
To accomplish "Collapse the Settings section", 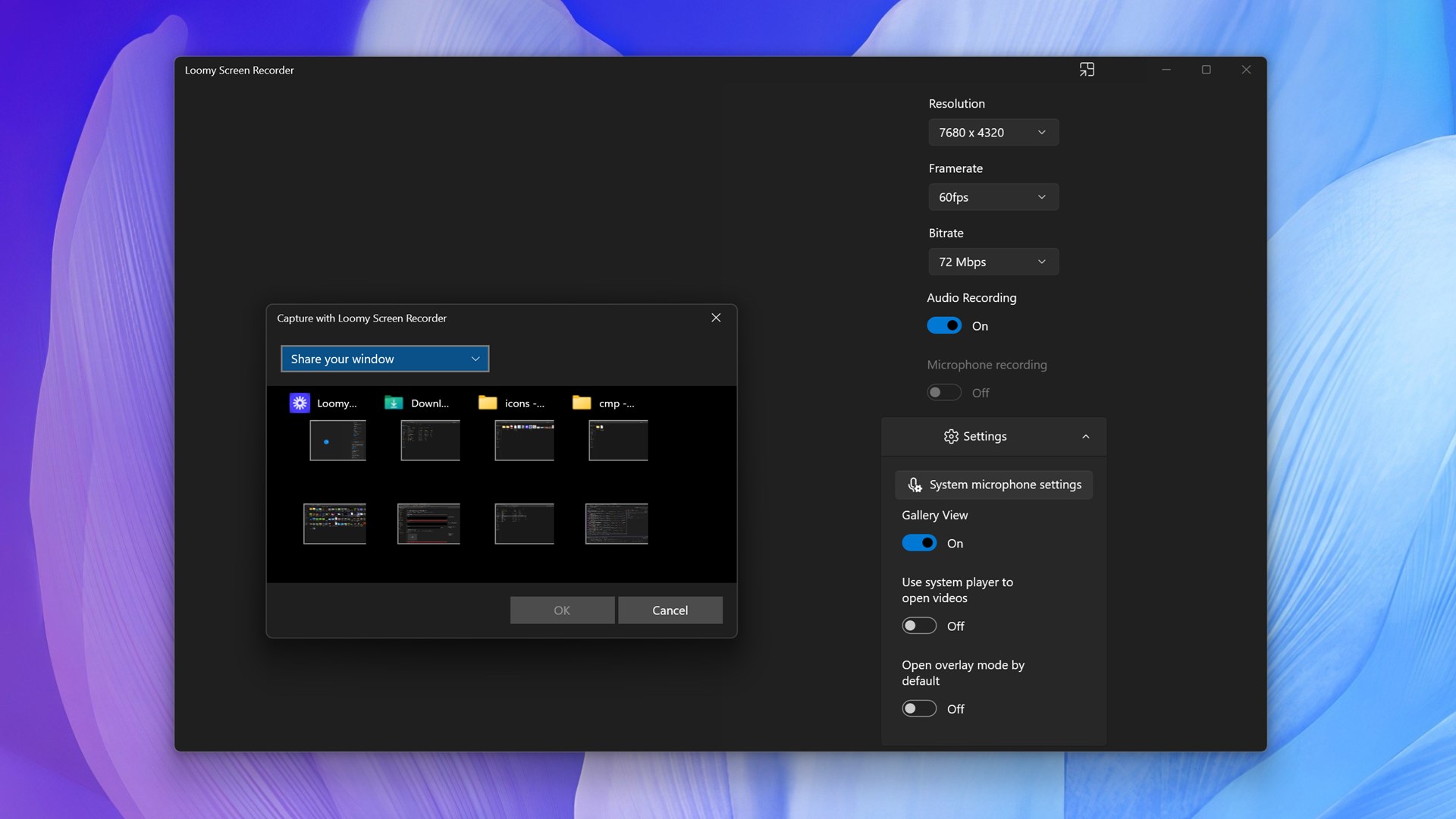I will pyautogui.click(x=1086, y=436).
